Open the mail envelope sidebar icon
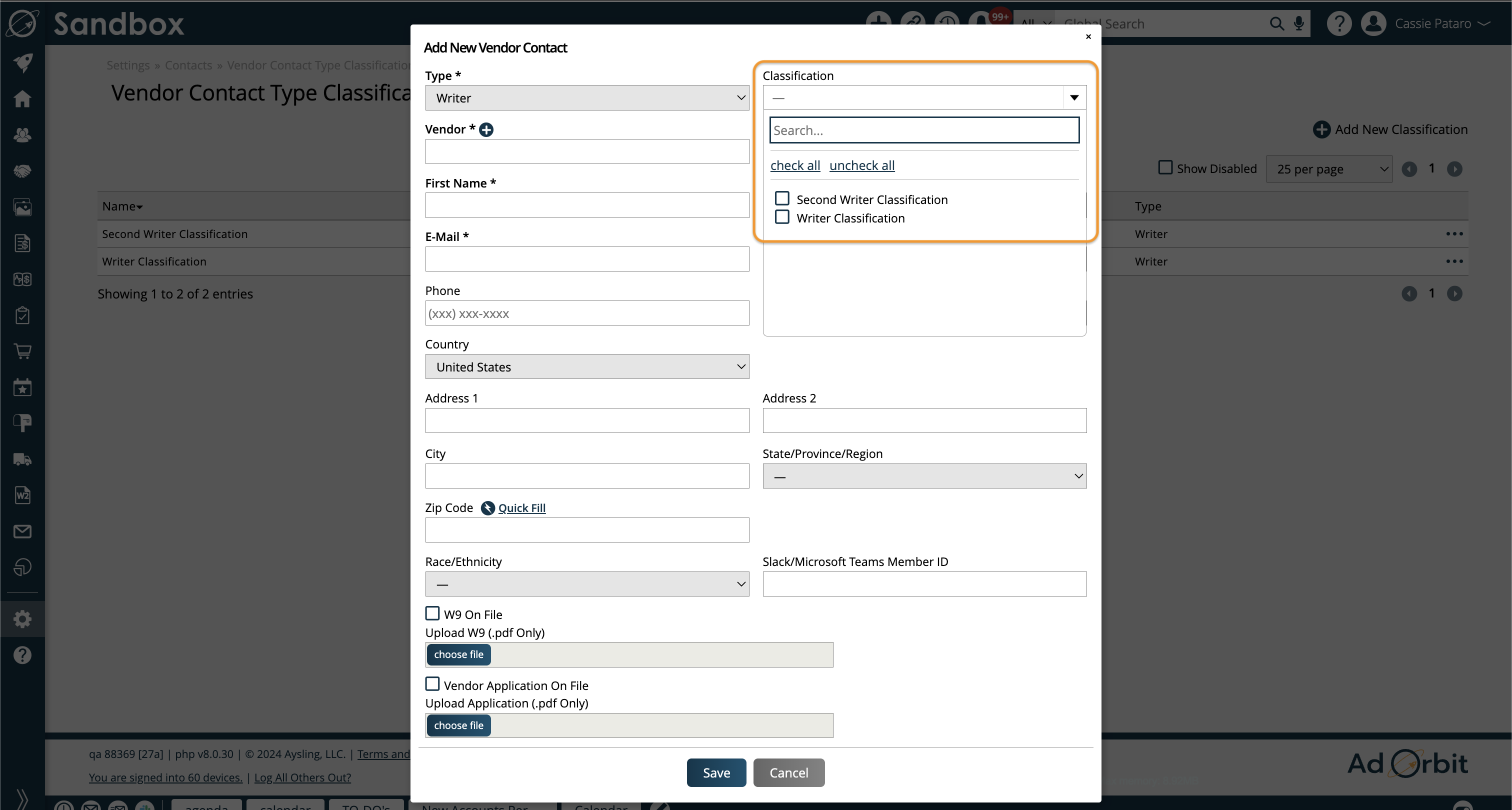The image size is (1512, 810). point(22,532)
